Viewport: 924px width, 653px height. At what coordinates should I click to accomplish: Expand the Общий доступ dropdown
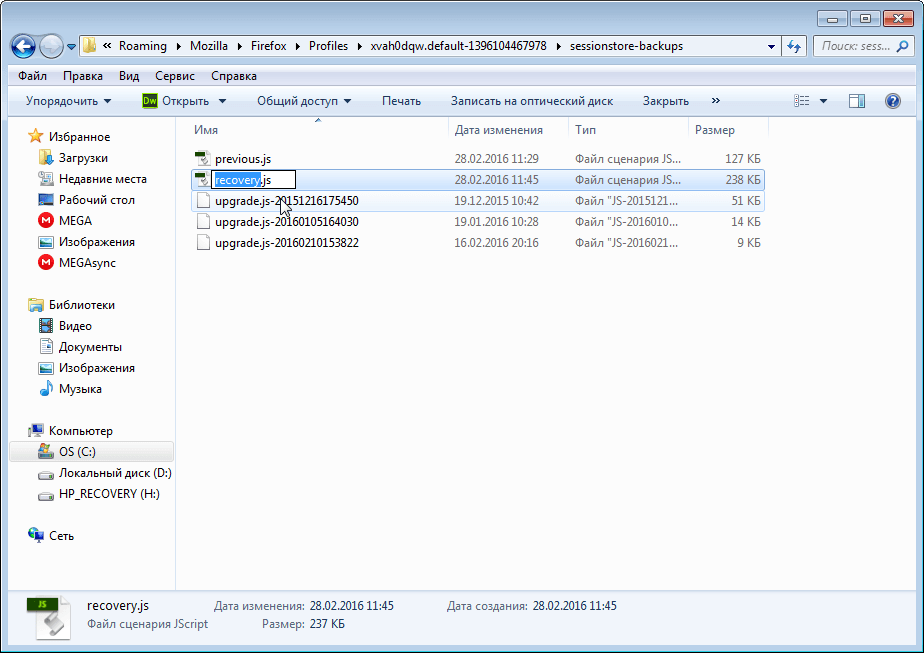coord(304,101)
